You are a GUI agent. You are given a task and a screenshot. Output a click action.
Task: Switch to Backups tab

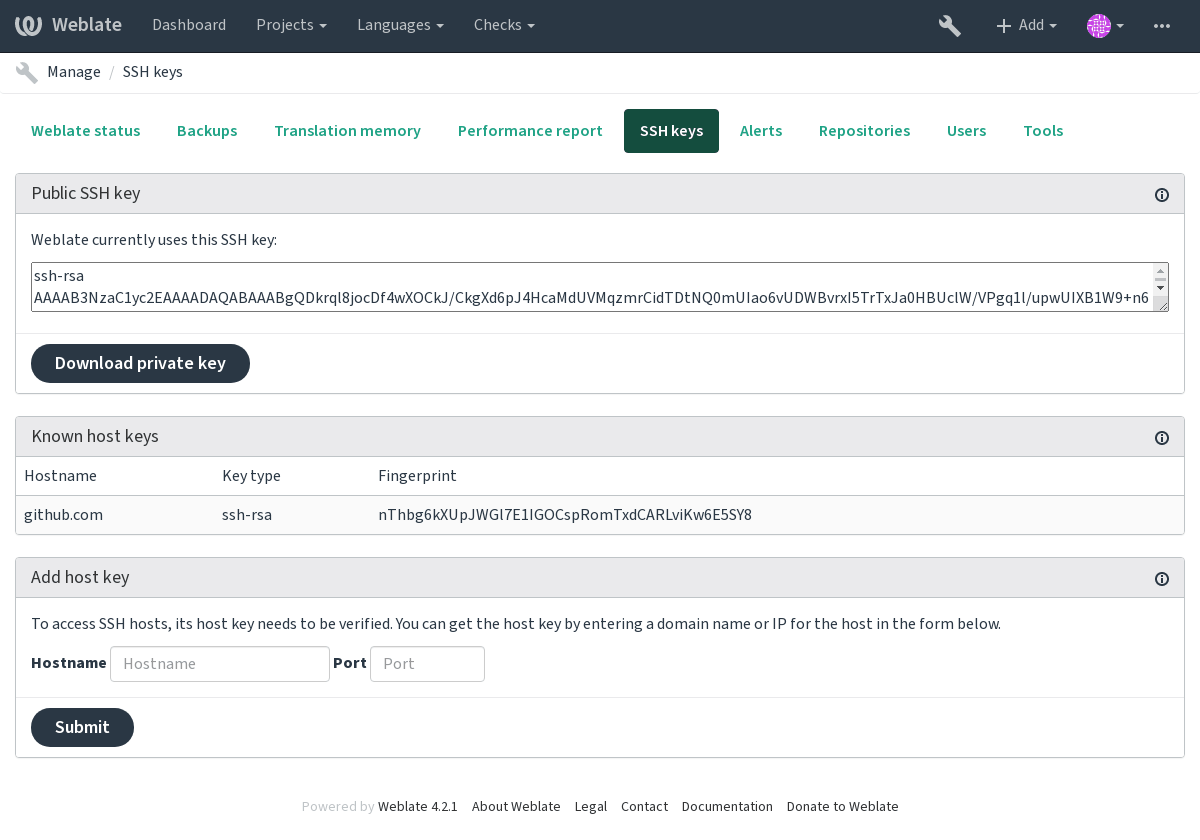(207, 131)
